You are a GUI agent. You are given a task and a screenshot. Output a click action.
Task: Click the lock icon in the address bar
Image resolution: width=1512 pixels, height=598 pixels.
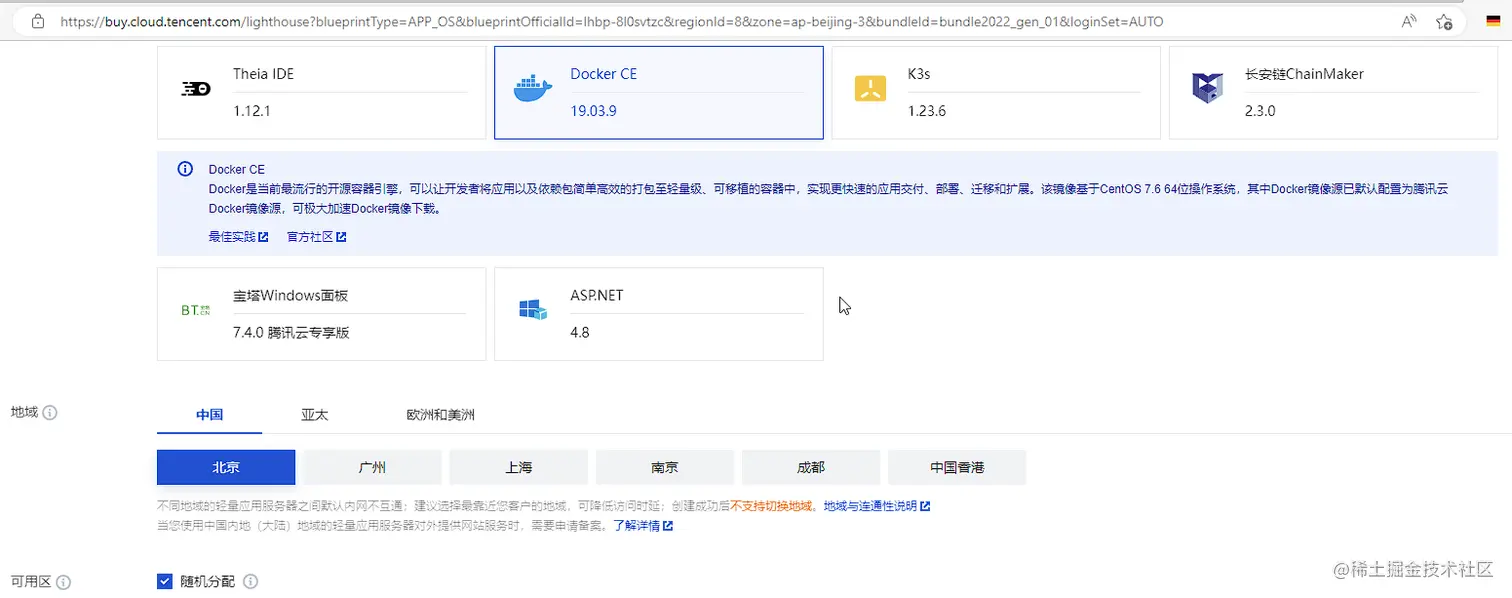pos(38,21)
